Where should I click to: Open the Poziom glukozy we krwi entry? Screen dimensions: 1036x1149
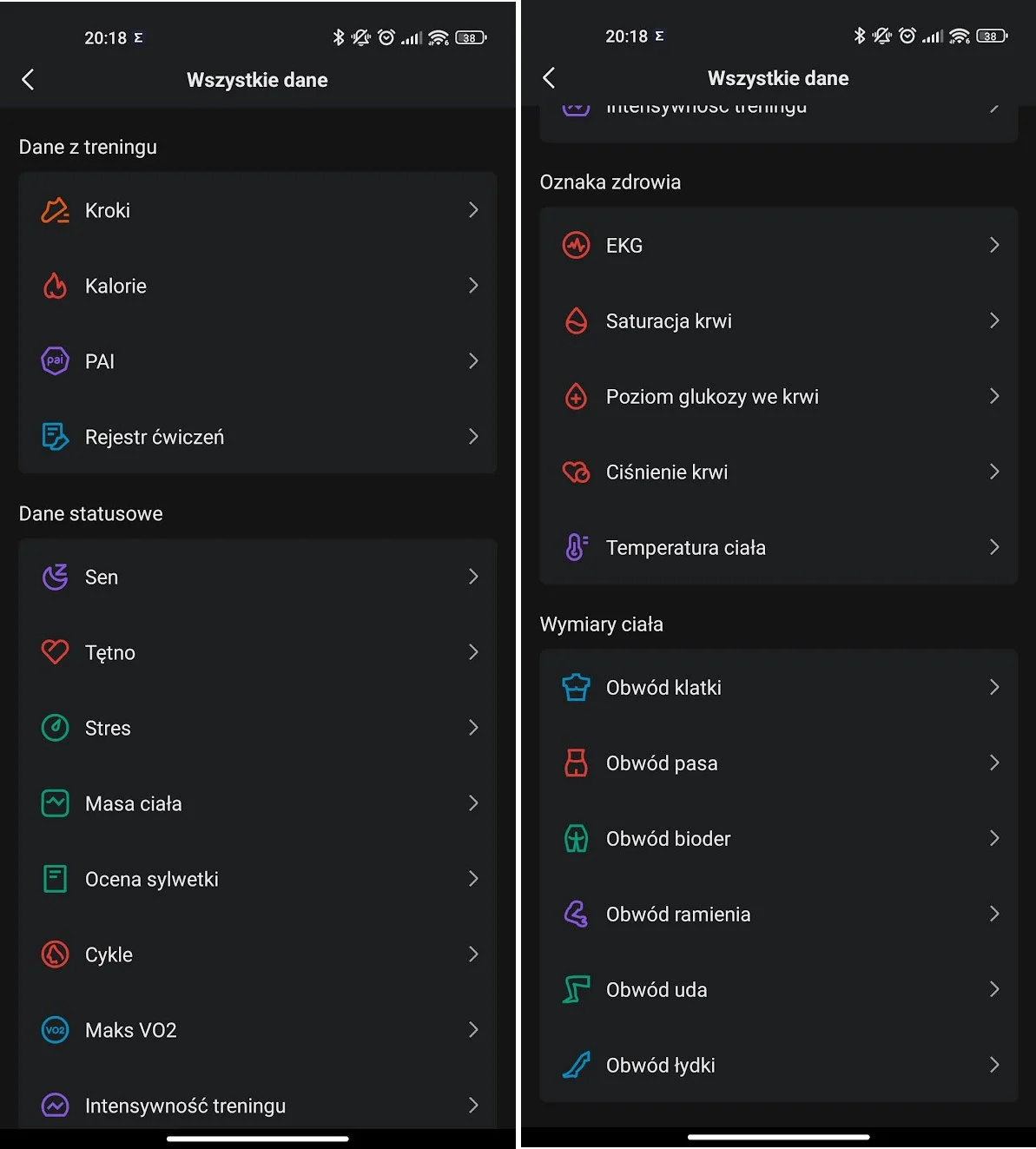[x=778, y=397]
